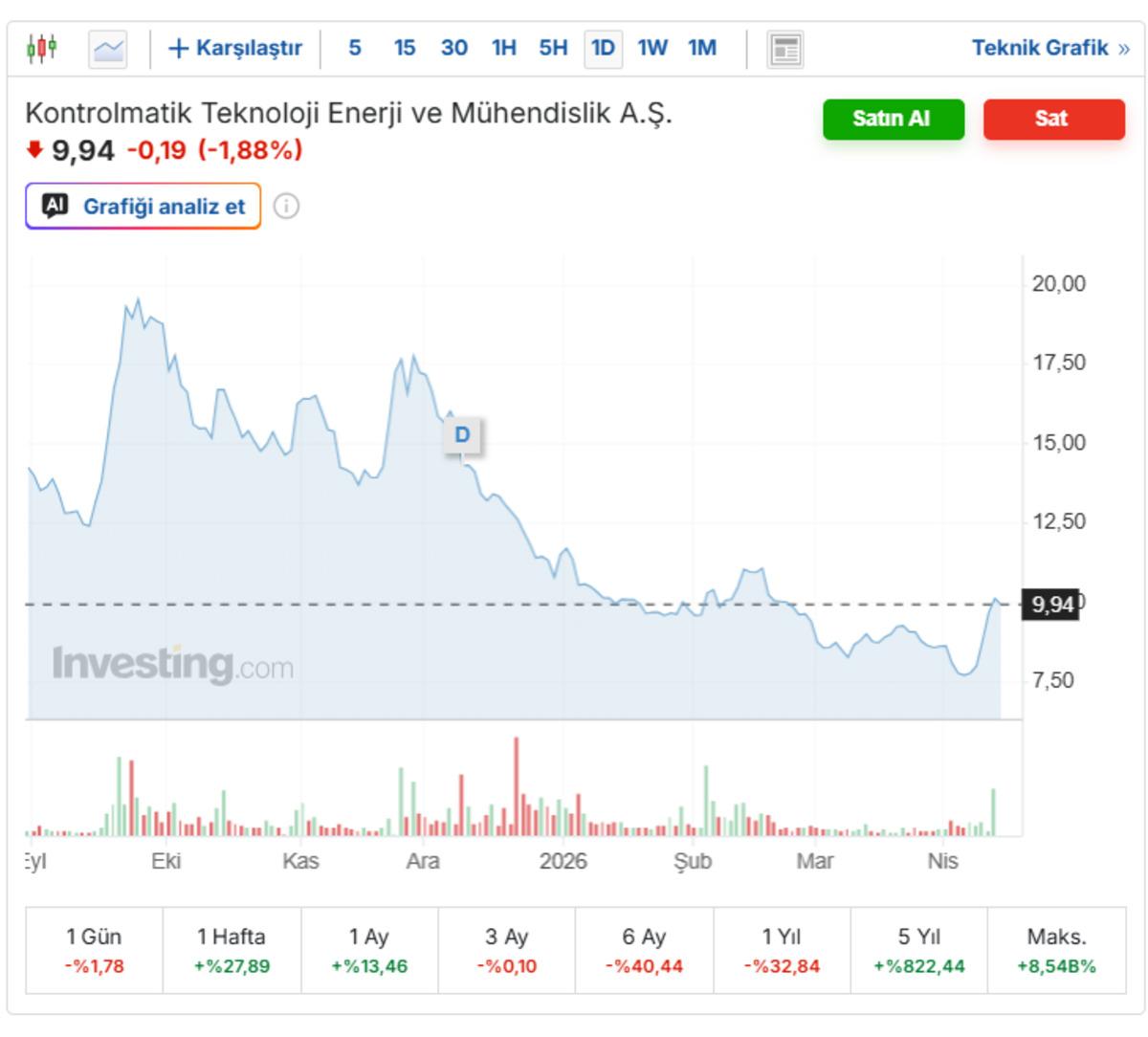Select the 1 Hafta range tab
The width and height of the screenshot is (1148, 1037).
[232, 950]
